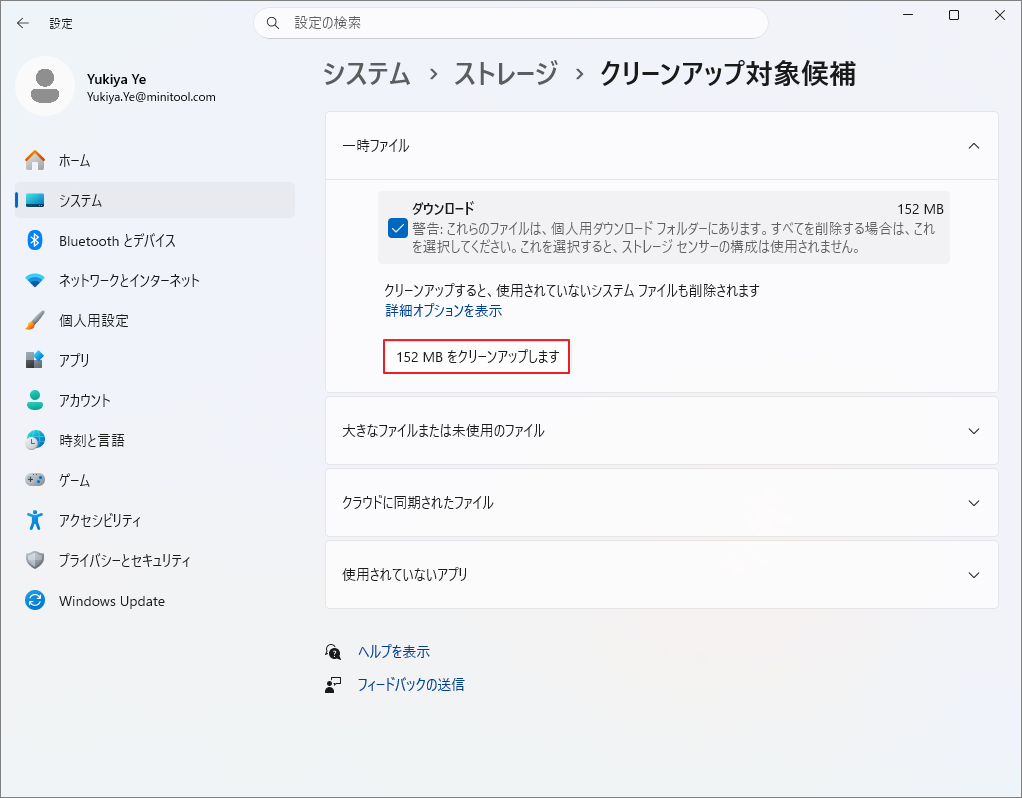The height and width of the screenshot is (798, 1022).
Task: Click the 時刻と言語 globe clock icon
Action: pyautogui.click(x=35, y=440)
